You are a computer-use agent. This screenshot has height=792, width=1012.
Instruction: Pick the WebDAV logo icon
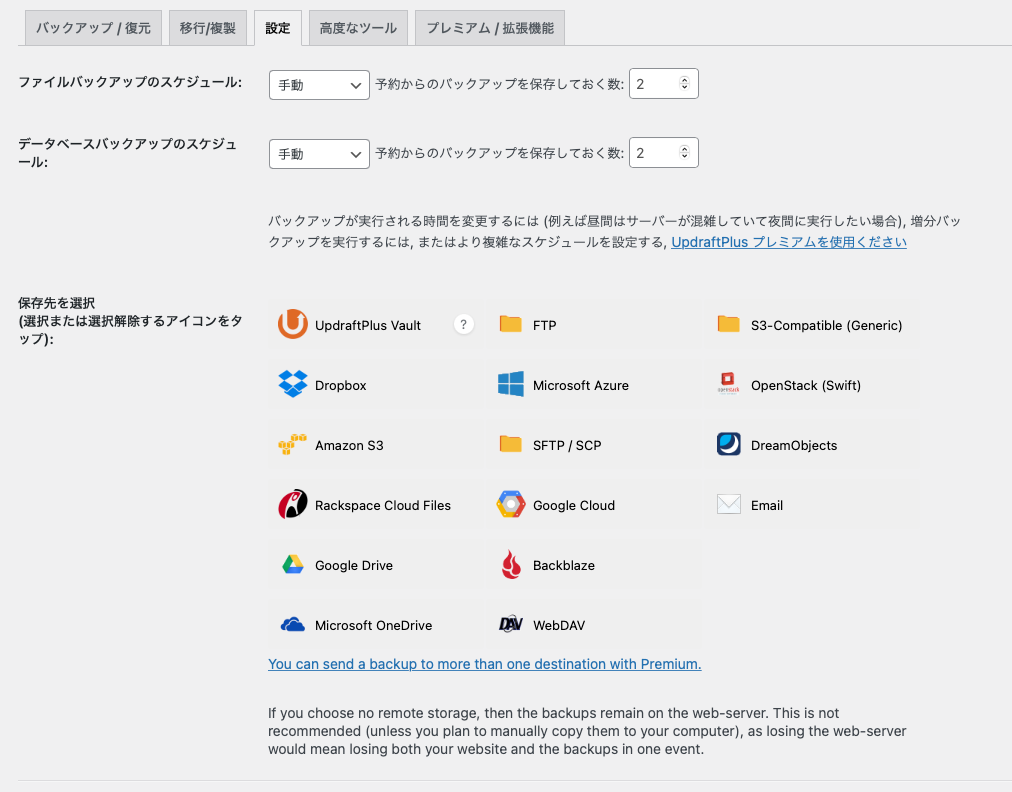point(511,624)
